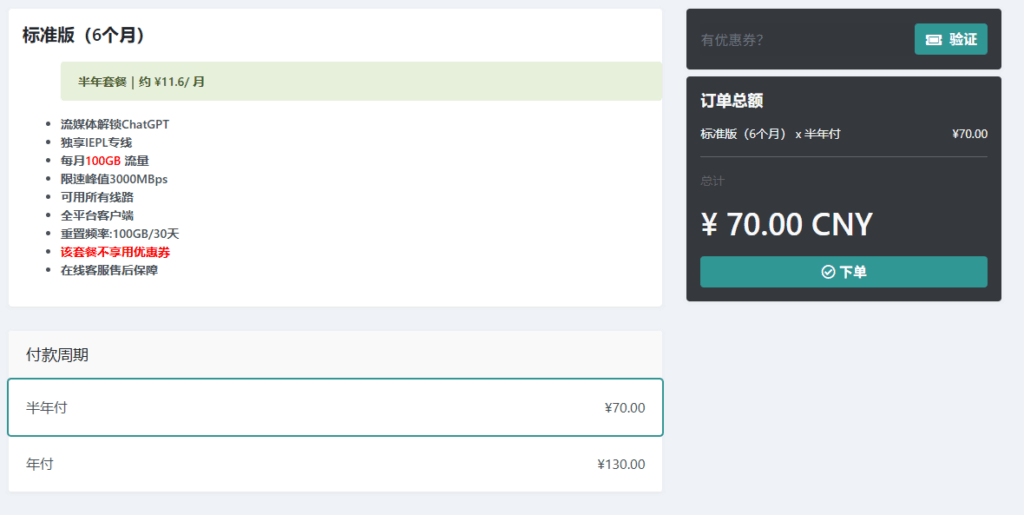Click the ¥70.00 price in 半年付 row
This screenshot has width=1024, height=515.
[x=625, y=409]
